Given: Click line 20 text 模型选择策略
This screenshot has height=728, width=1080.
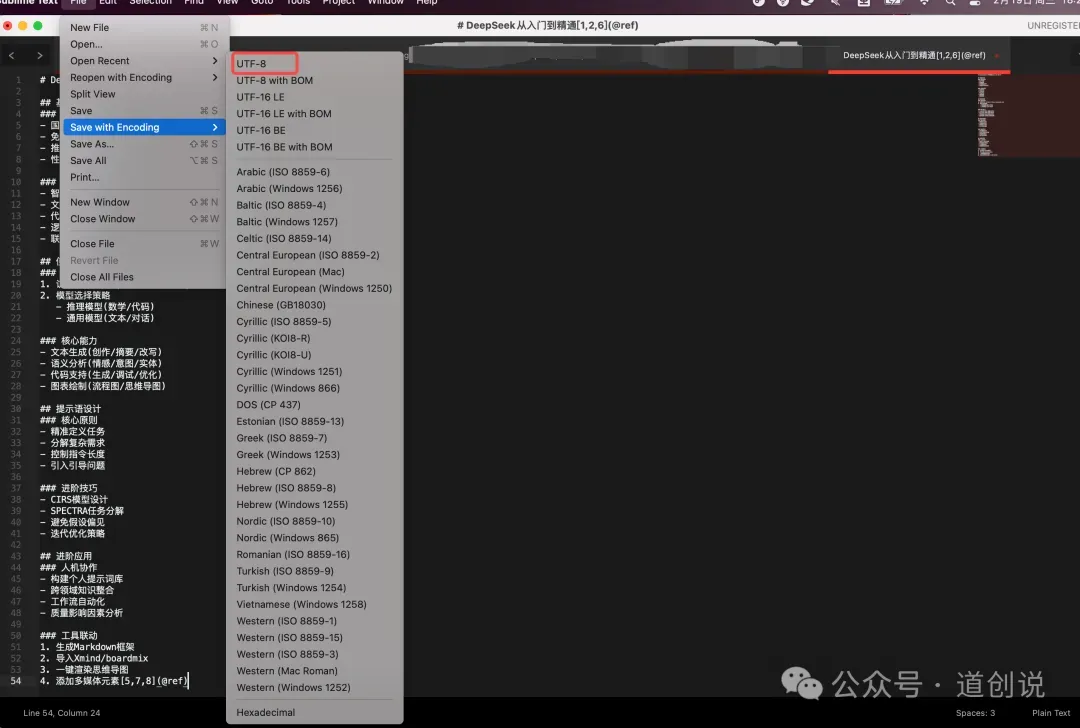Looking at the screenshot, I should 83,295.
